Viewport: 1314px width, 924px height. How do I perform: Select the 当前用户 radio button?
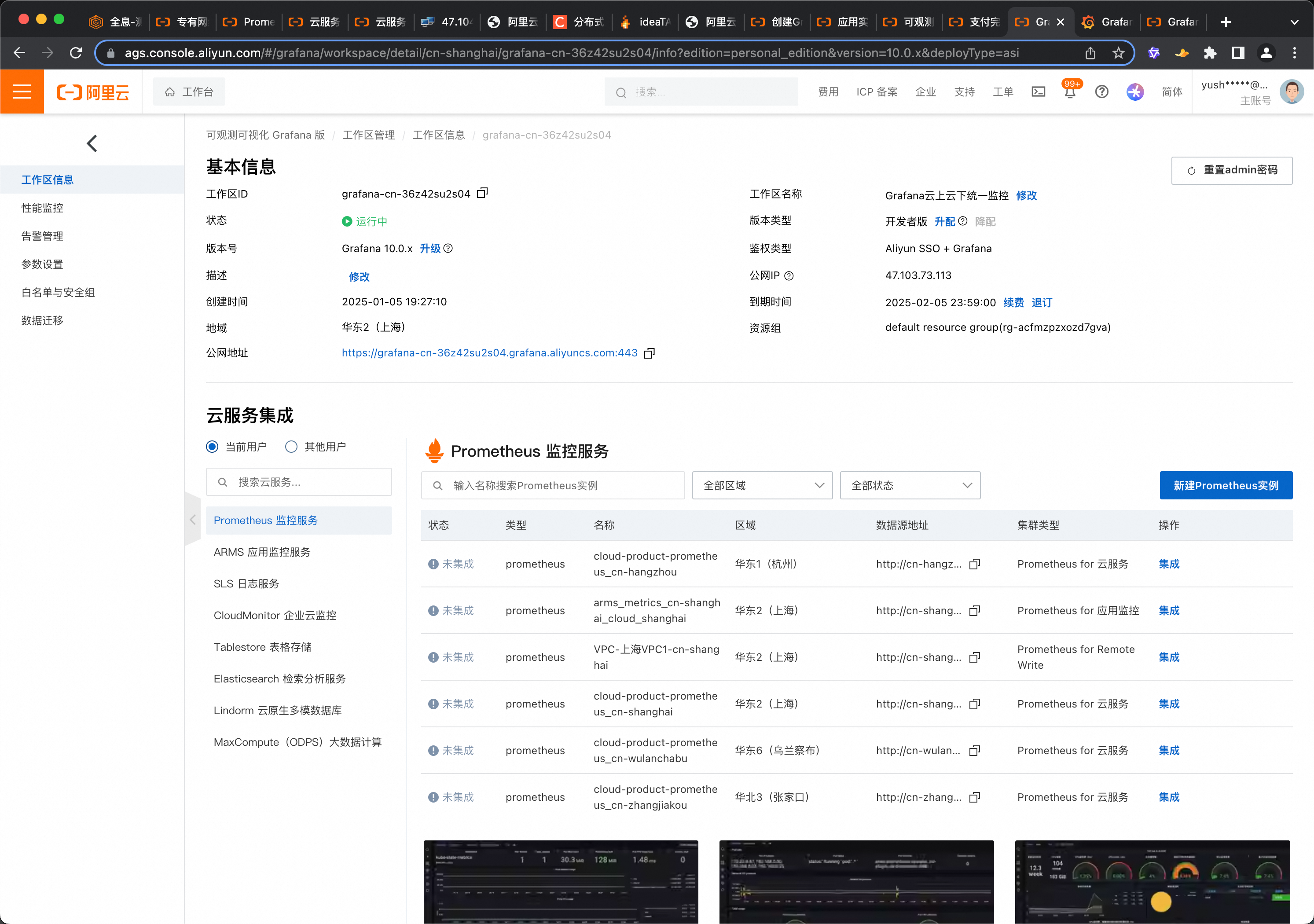212,447
